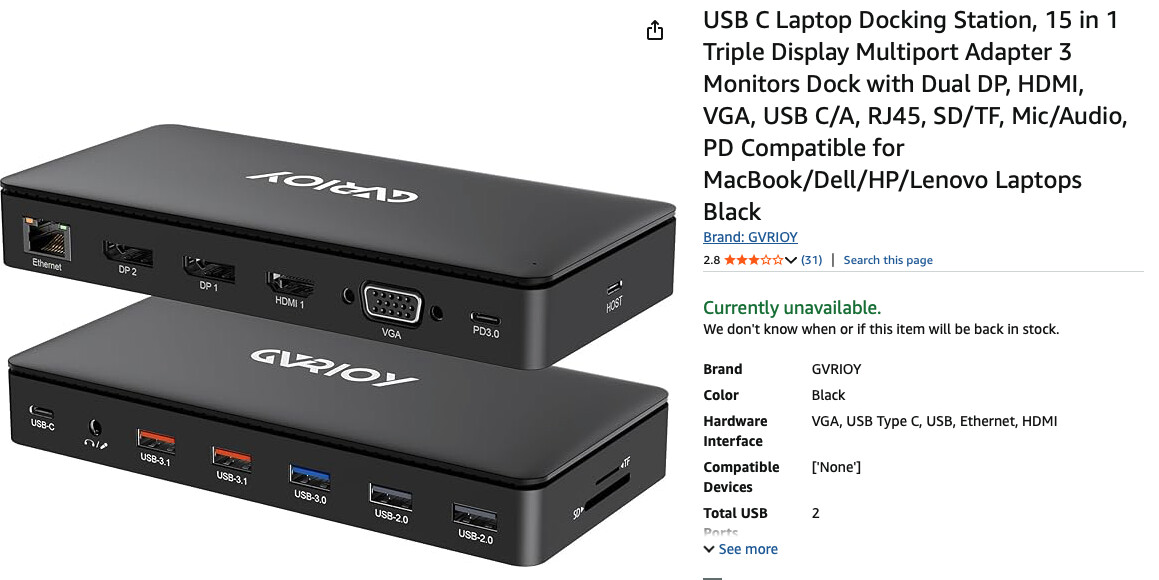Viewport: 1159px width, 580px height.
Task: Click the Ethernet port on the image
Action: pyautogui.click(x=47, y=238)
